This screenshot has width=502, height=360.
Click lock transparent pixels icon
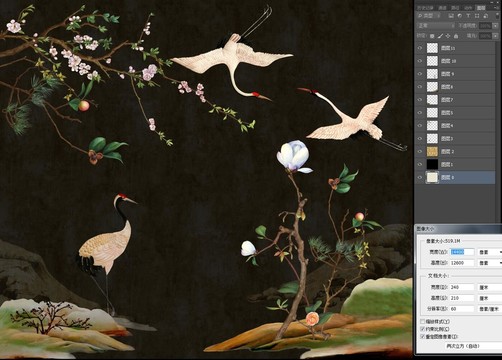(x=432, y=36)
